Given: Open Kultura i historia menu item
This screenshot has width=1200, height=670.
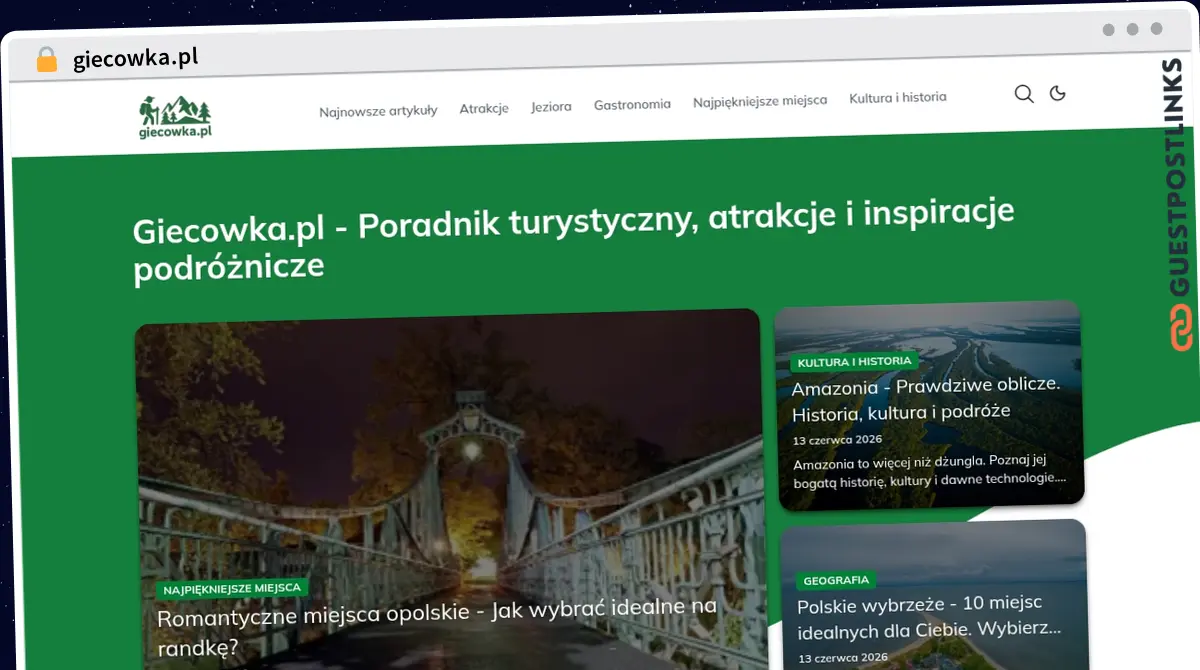Looking at the screenshot, I should pyautogui.click(x=898, y=97).
